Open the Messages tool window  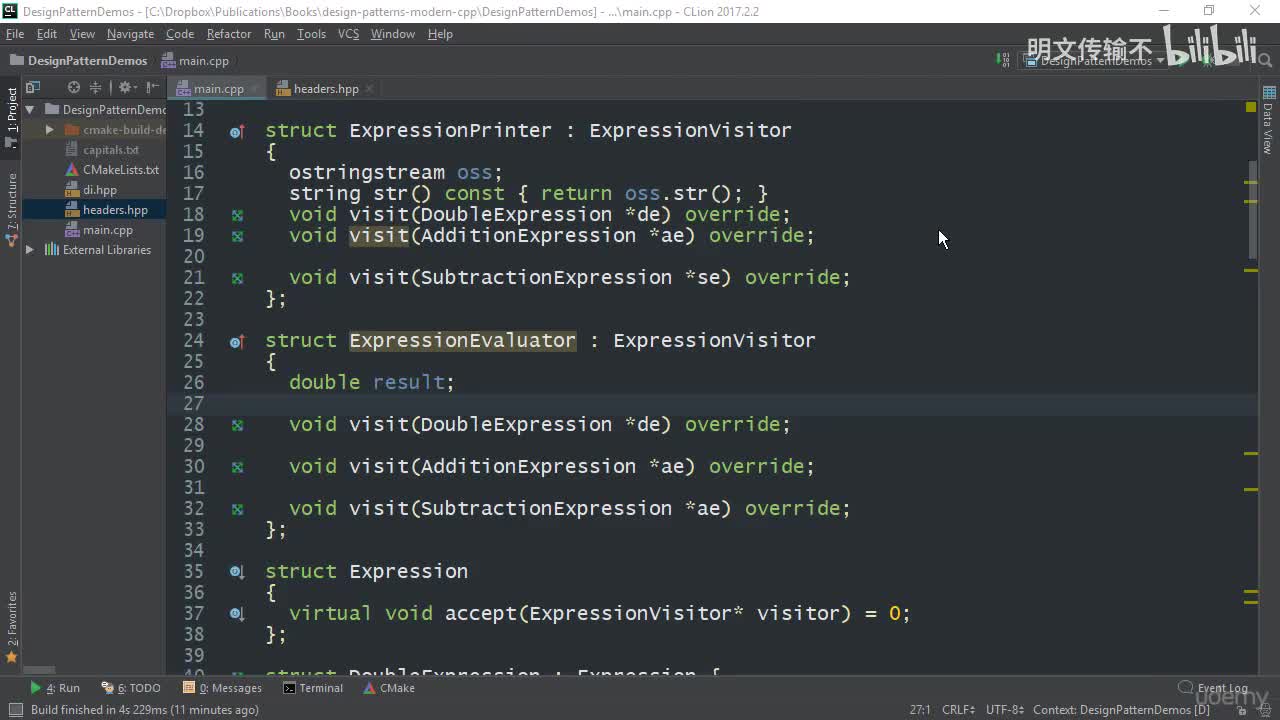[222, 688]
